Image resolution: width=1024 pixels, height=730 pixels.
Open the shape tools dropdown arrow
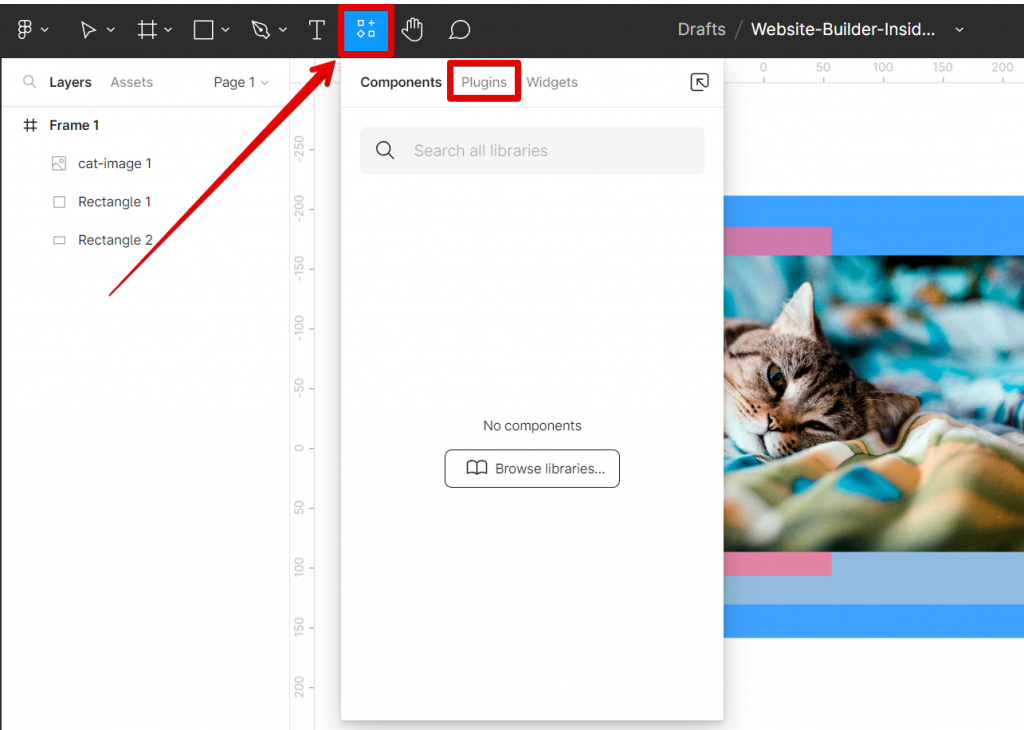222,29
